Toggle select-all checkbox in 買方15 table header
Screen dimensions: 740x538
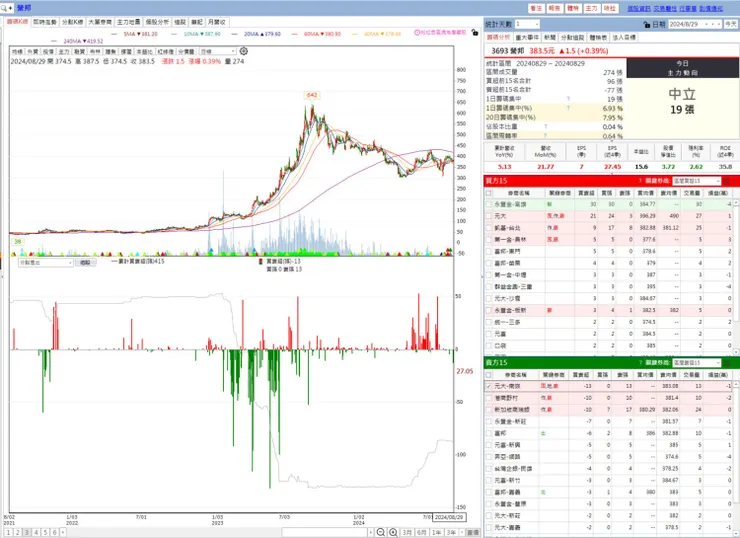489,193
